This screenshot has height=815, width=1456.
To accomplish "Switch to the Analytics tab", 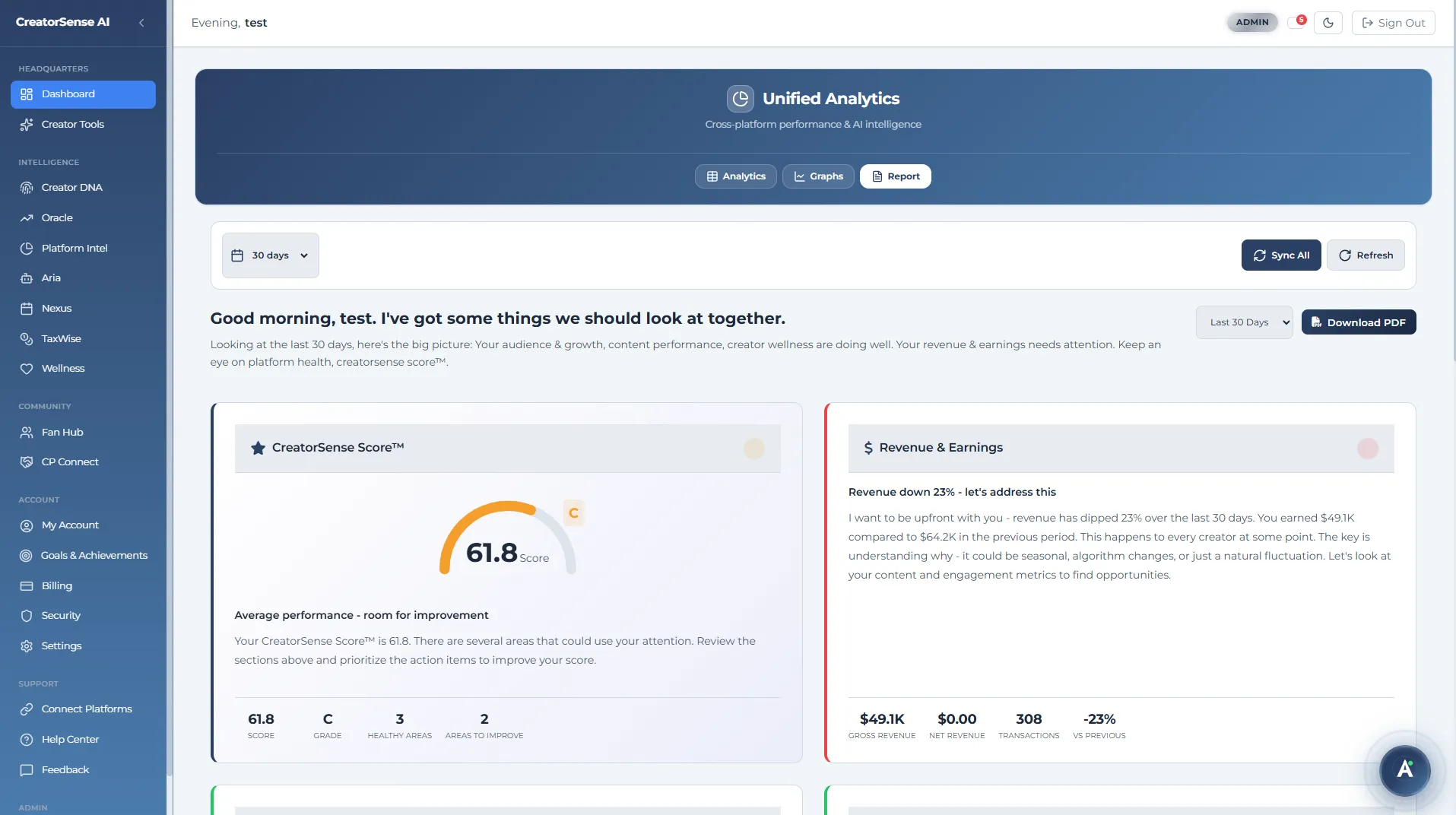I will [x=735, y=176].
